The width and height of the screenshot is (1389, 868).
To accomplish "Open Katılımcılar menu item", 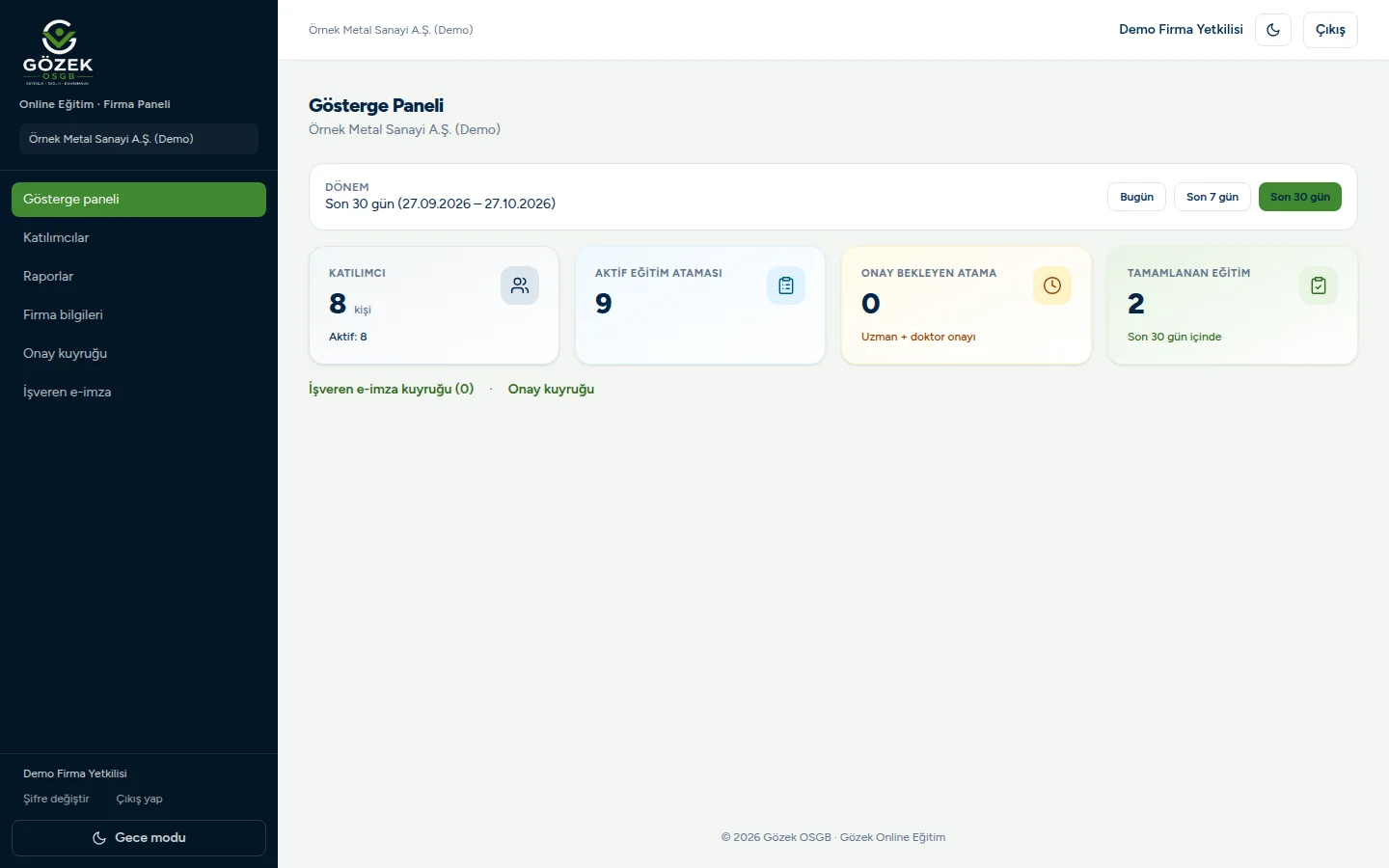I will pyautogui.click(x=139, y=238).
